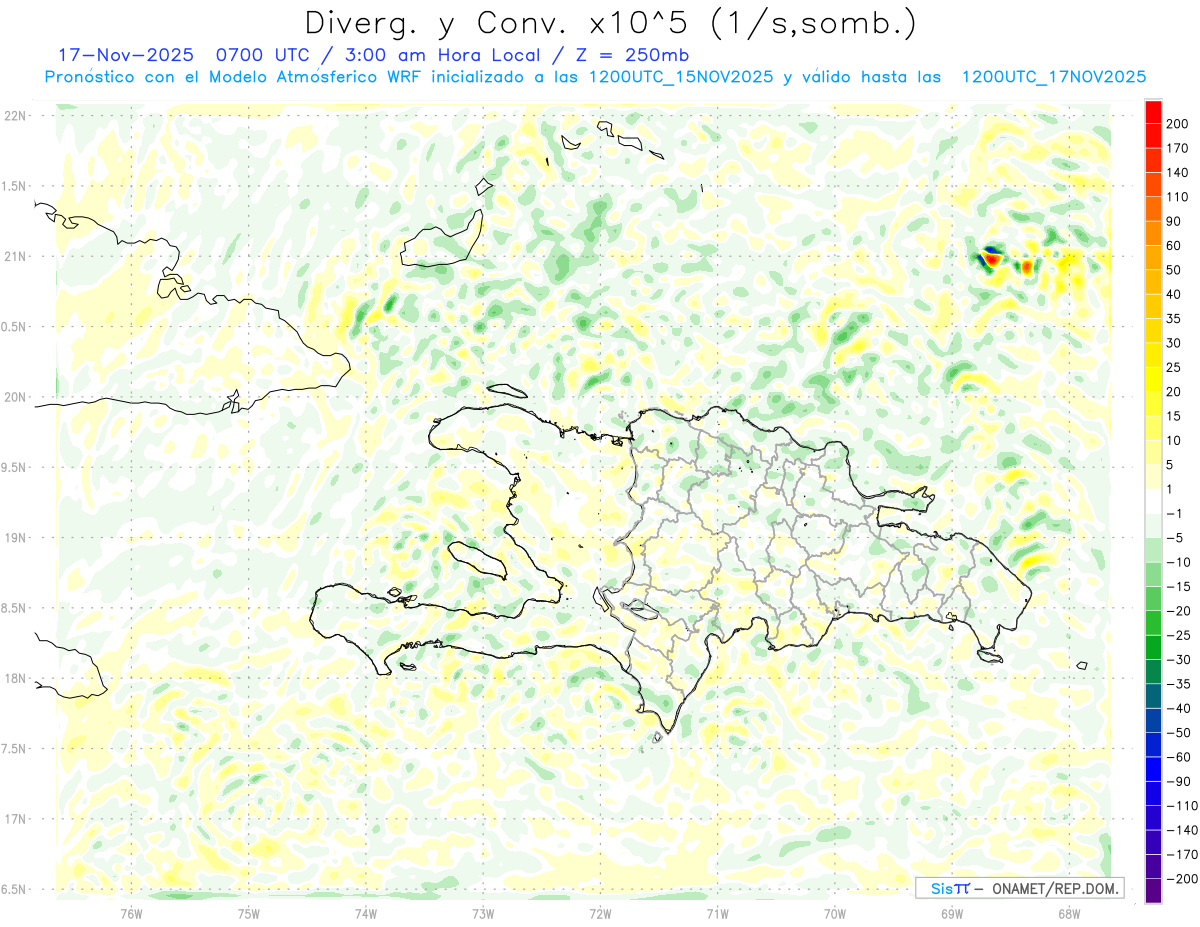Click the '74W' longitude label

pyautogui.click(x=366, y=913)
